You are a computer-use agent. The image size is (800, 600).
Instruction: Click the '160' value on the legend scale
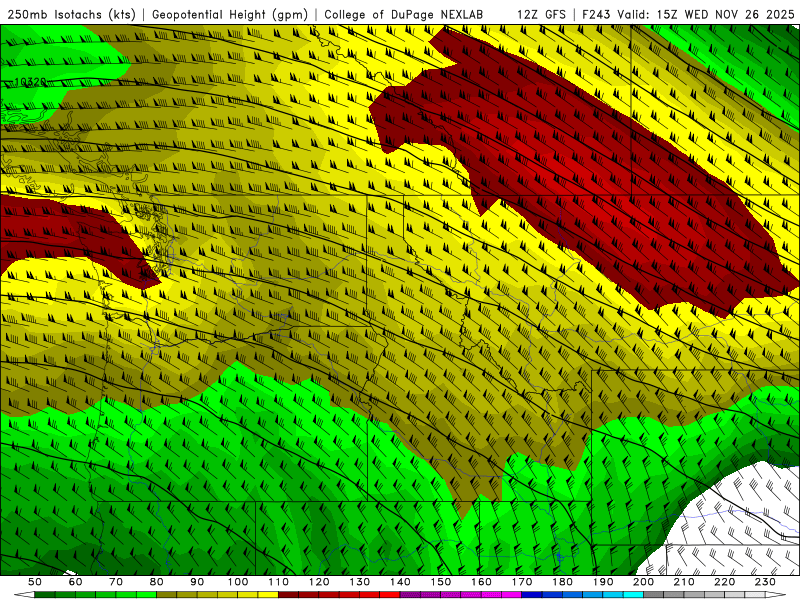pos(482,582)
